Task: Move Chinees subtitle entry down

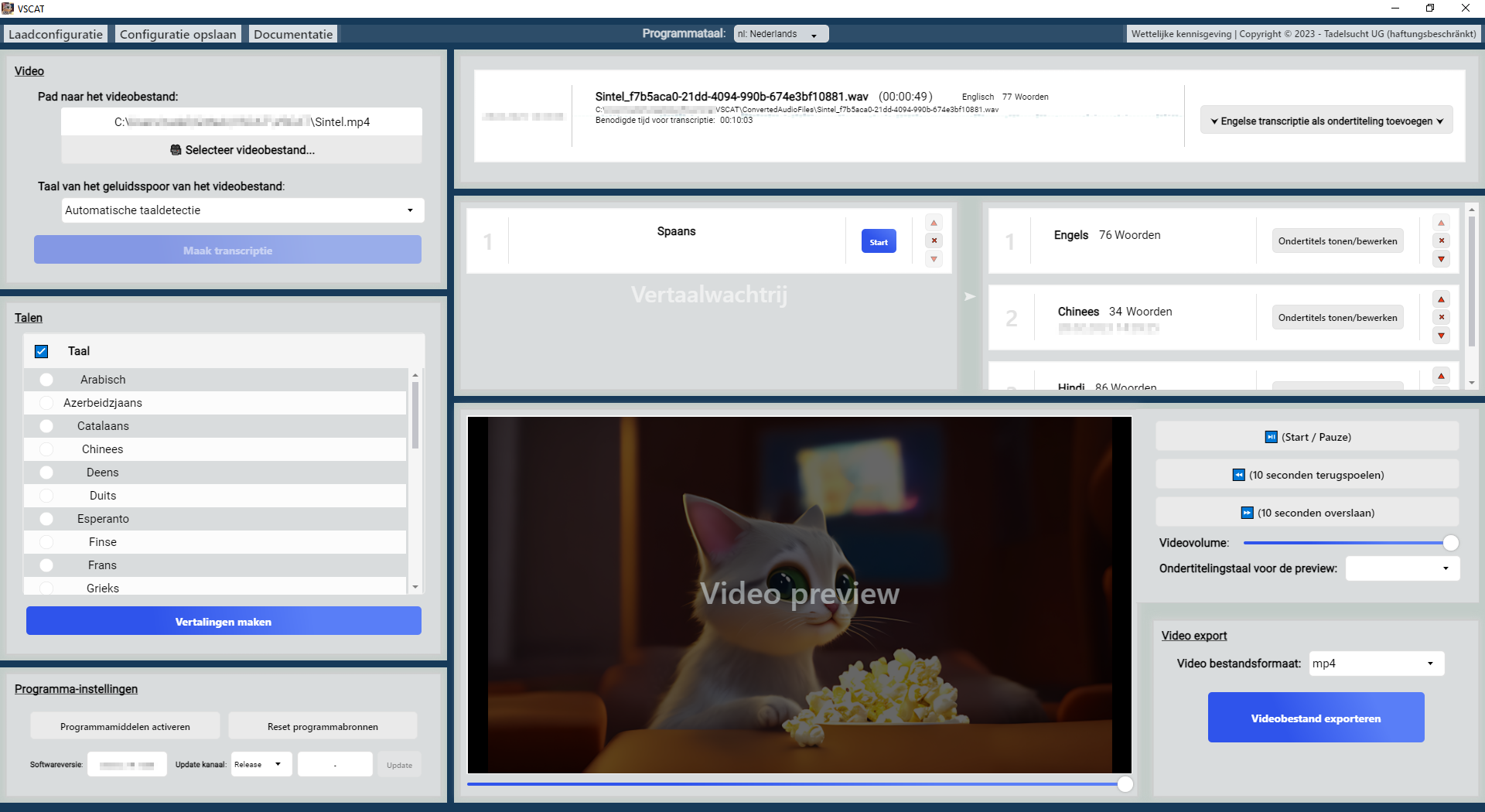Action: coord(1441,336)
